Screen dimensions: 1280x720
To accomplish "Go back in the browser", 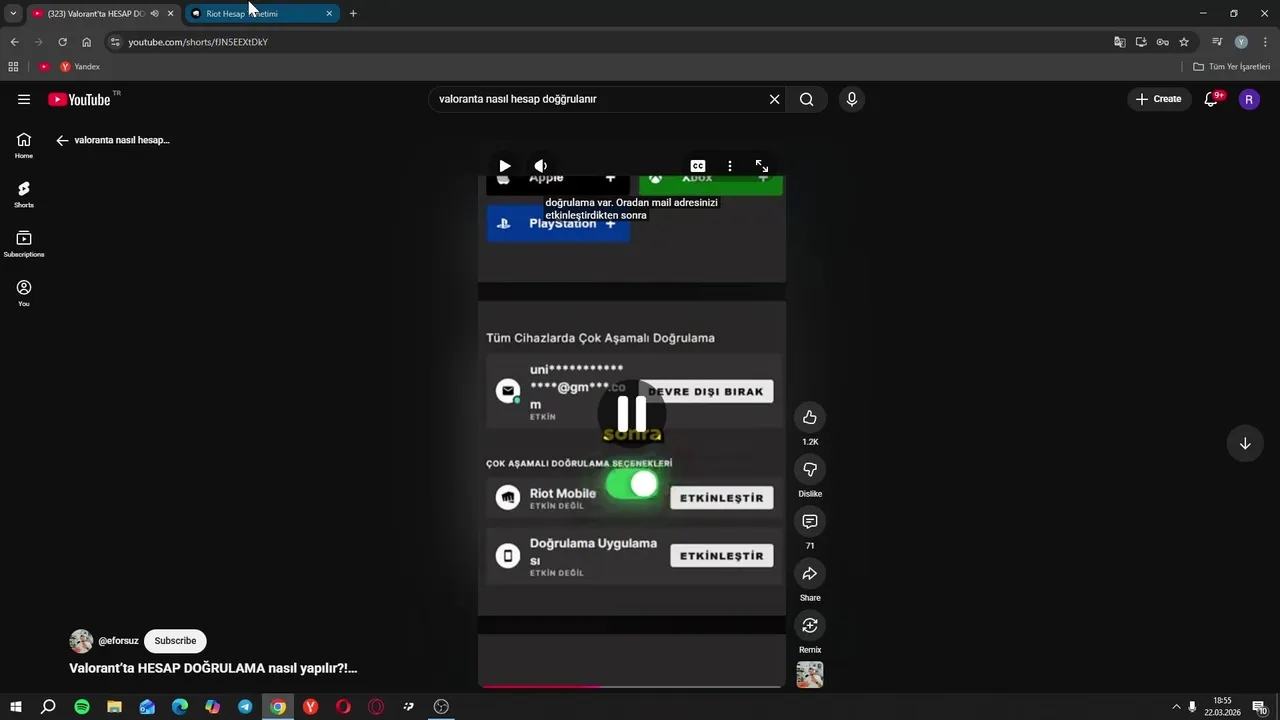I will [14, 42].
